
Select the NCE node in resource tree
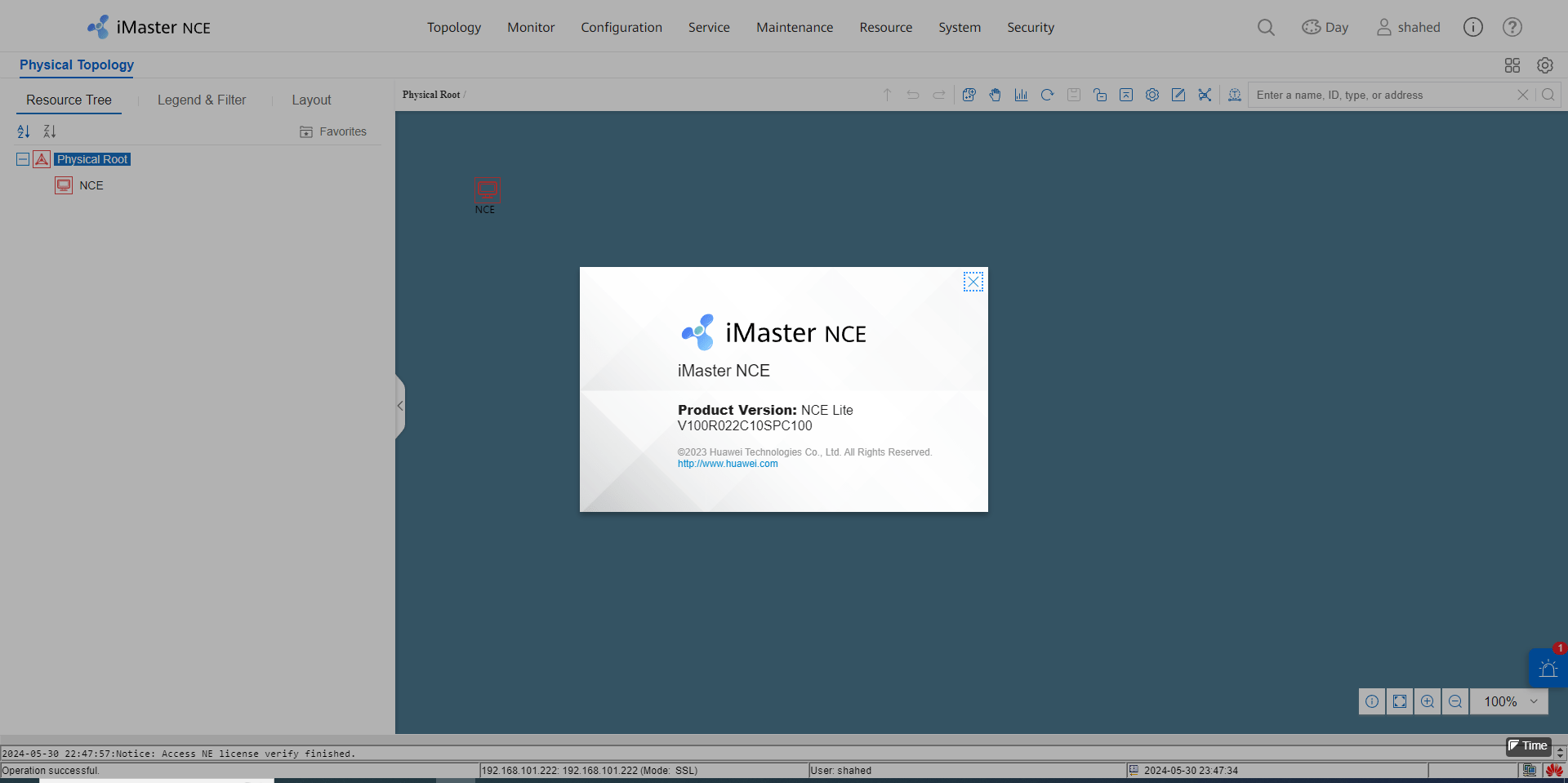(91, 185)
